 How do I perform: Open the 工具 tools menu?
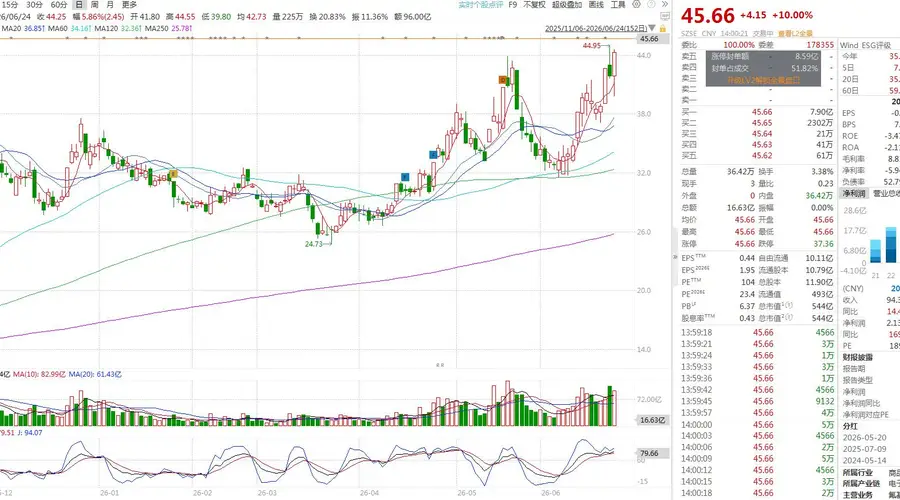[x=618, y=5]
